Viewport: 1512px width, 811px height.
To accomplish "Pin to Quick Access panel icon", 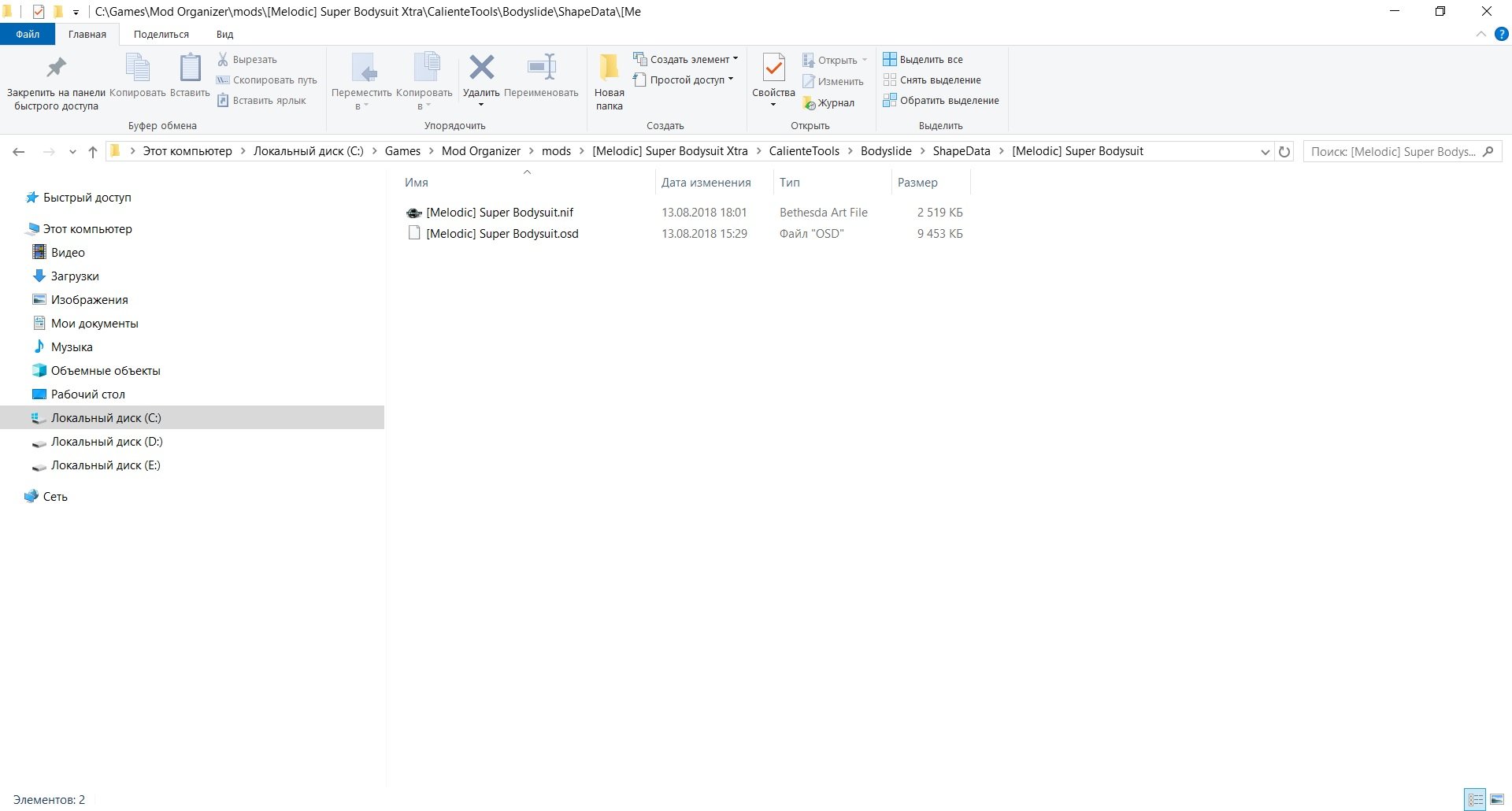I will 56,69.
